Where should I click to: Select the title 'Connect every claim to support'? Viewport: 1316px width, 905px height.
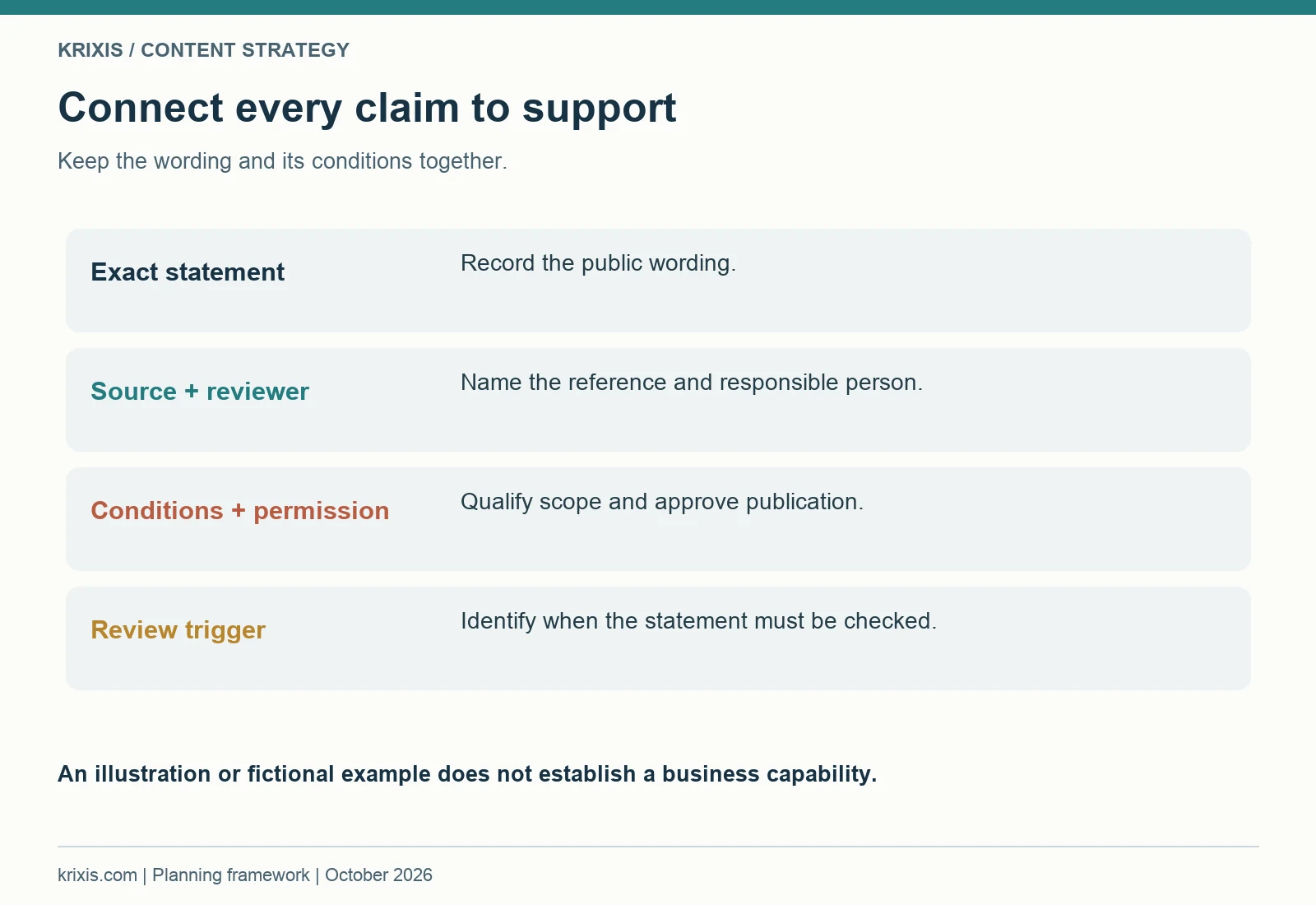[x=367, y=109]
